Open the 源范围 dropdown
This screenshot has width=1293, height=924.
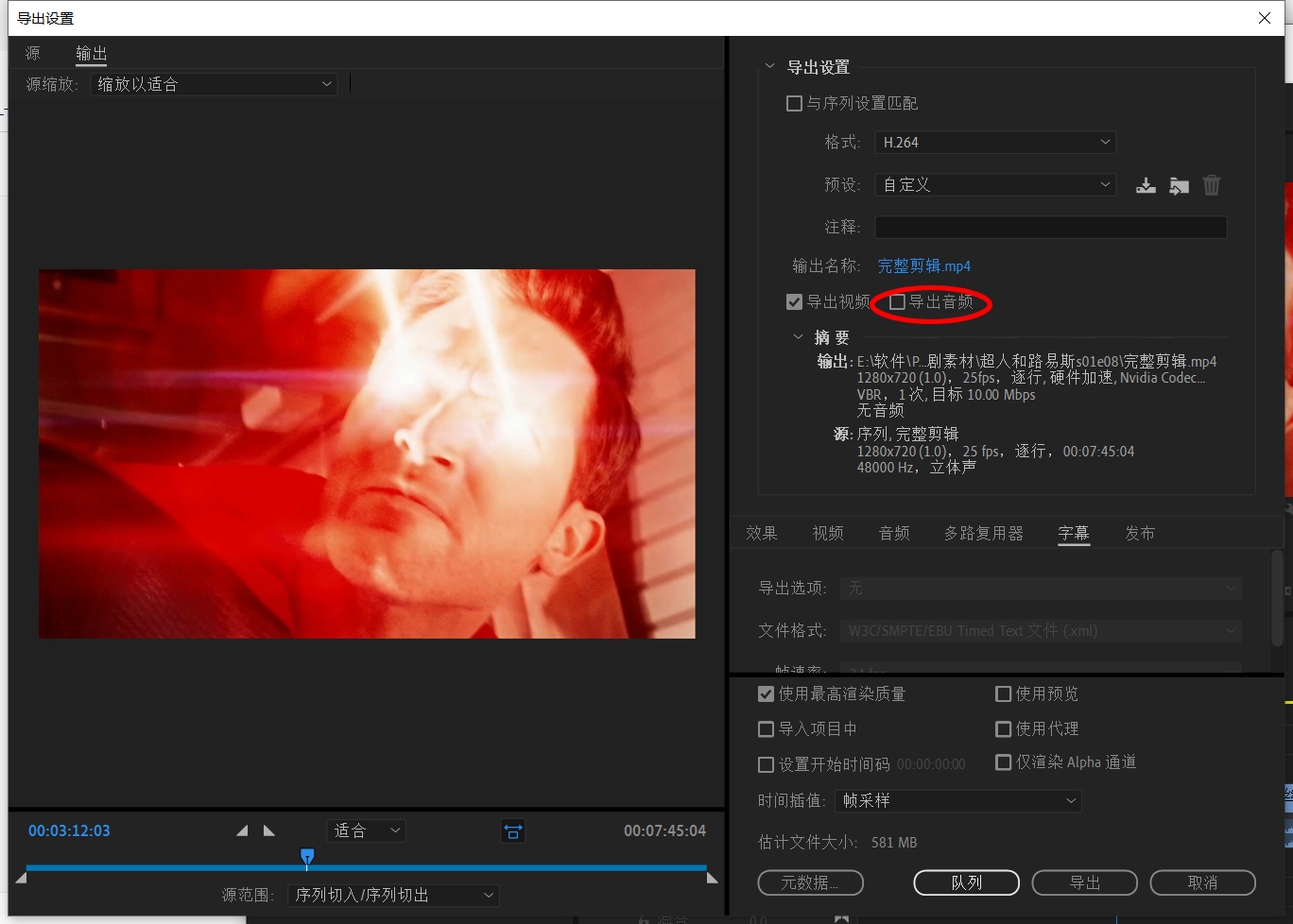click(393, 895)
